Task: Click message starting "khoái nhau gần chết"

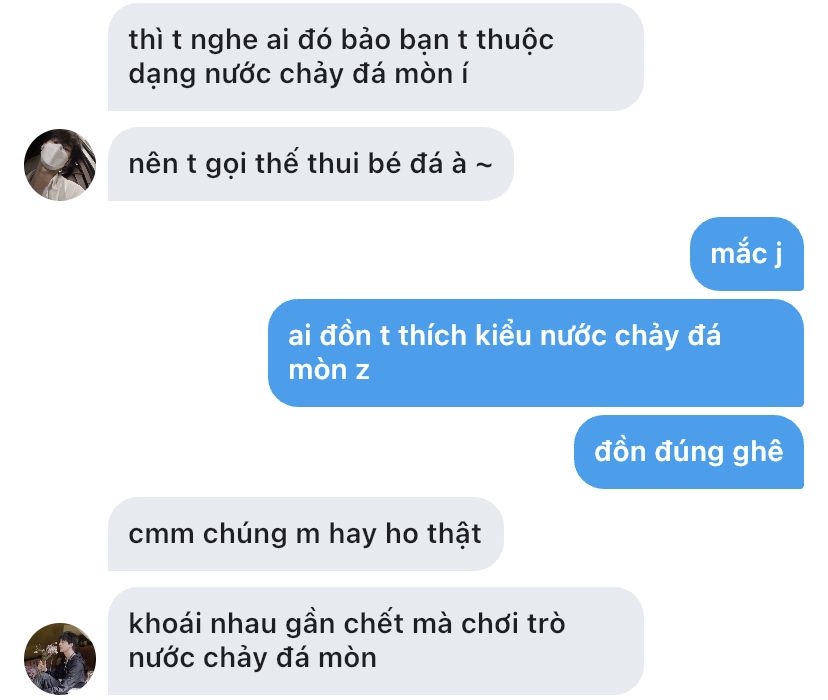Action: pyautogui.click(x=375, y=641)
